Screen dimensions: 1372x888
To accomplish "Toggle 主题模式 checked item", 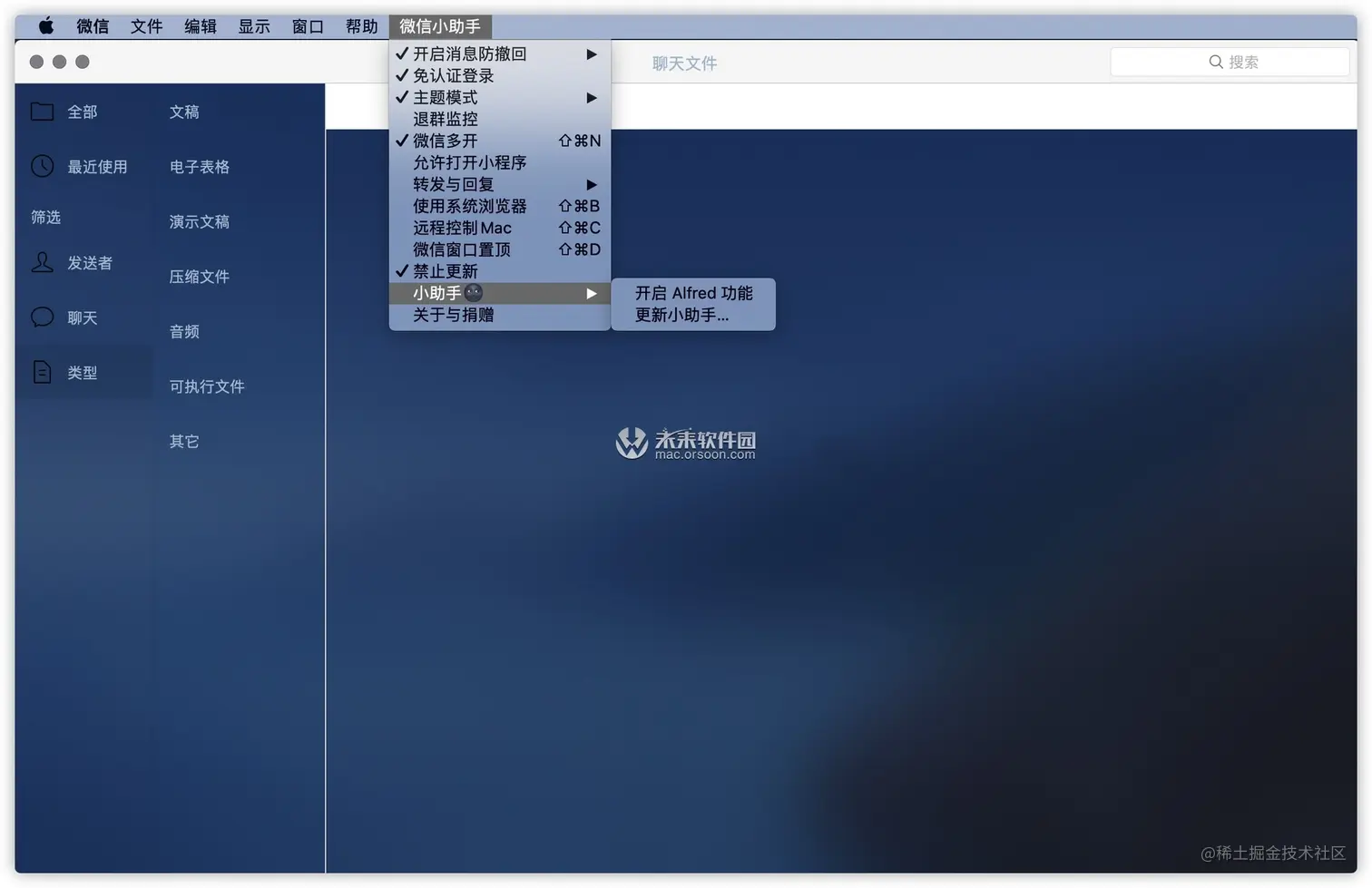I will pyautogui.click(x=499, y=97).
